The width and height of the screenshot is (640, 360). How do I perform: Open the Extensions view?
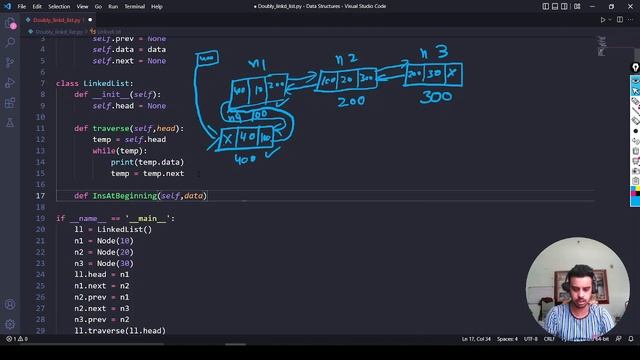point(10,102)
